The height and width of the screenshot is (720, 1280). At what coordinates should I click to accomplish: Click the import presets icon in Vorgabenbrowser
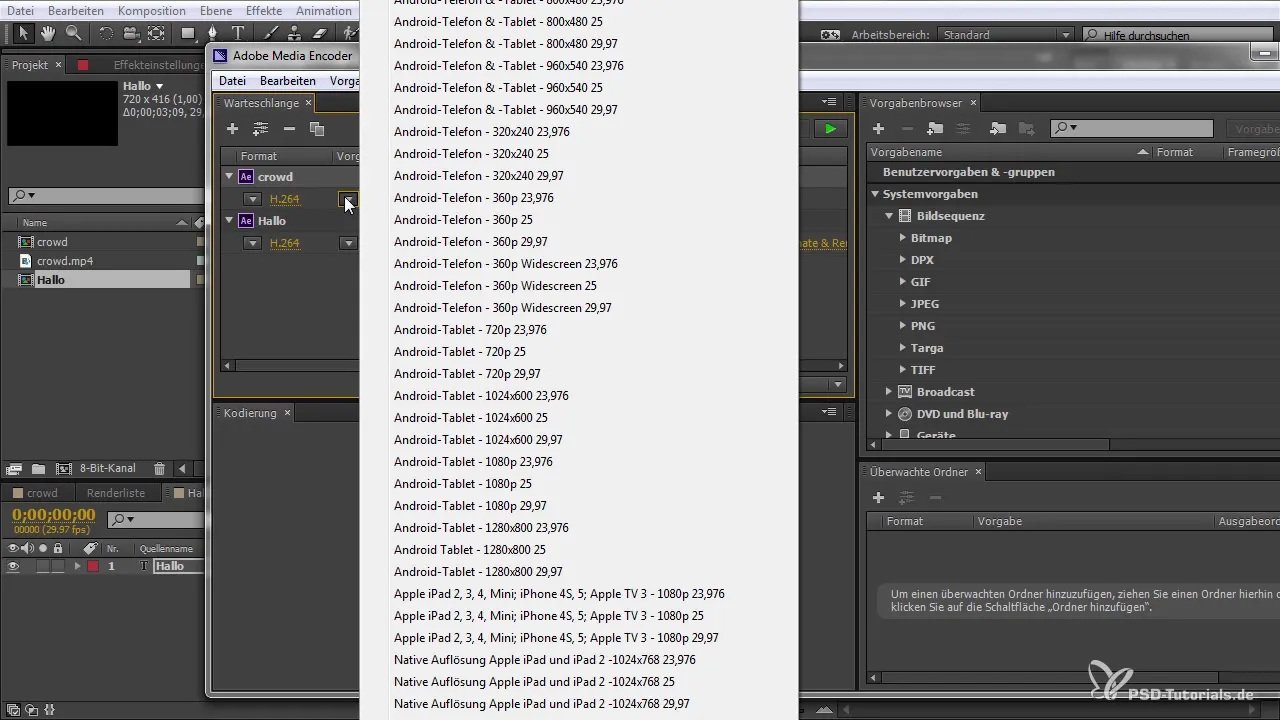click(x=997, y=129)
